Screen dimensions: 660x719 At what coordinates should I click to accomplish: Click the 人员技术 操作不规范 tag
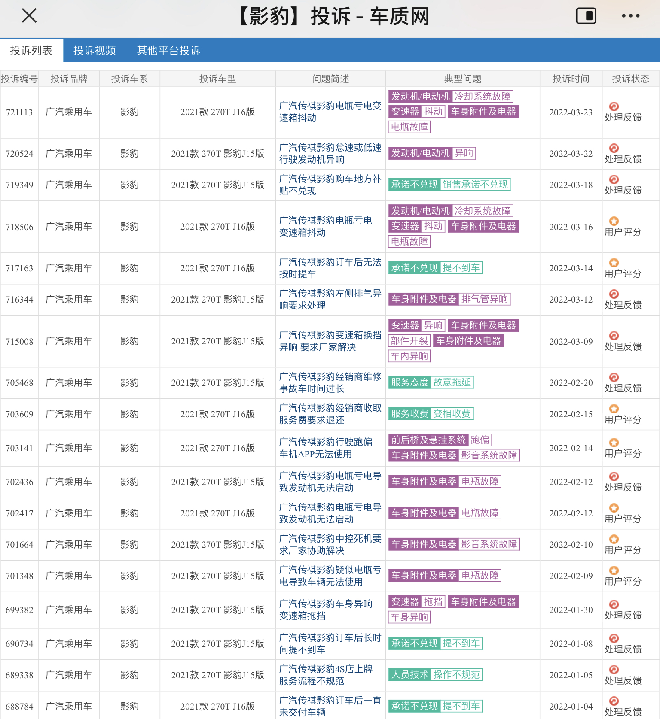click(x=435, y=675)
